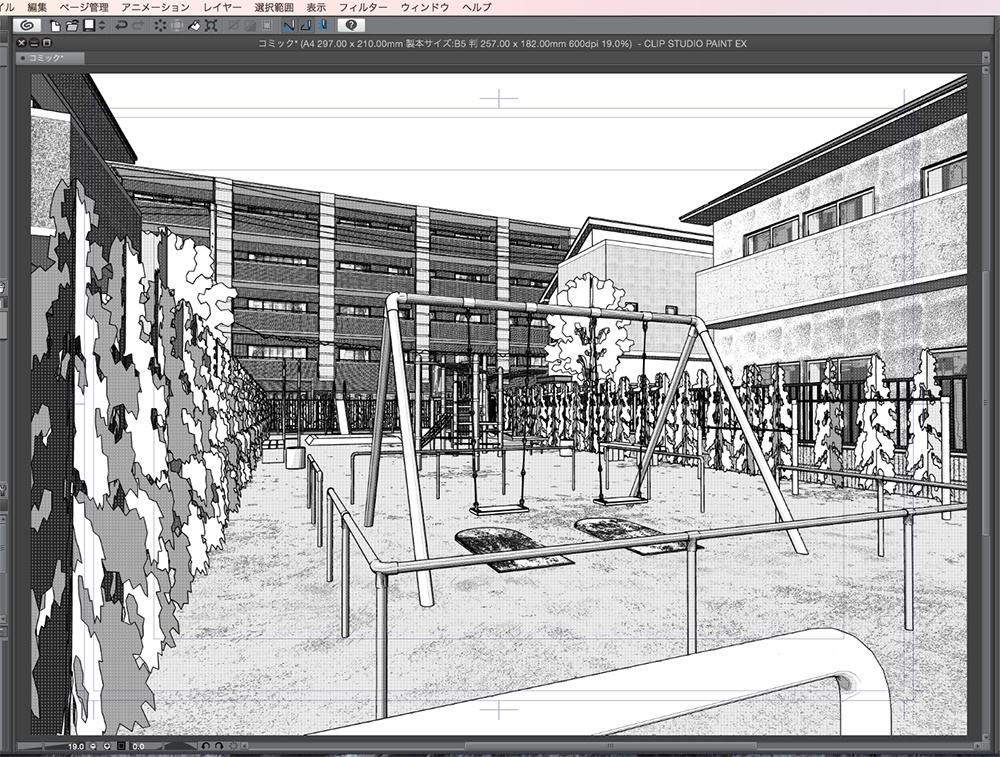Open the zoom-out stepper in the status bar
1000x757 pixels.
pyautogui.click(x=93, y=746)
